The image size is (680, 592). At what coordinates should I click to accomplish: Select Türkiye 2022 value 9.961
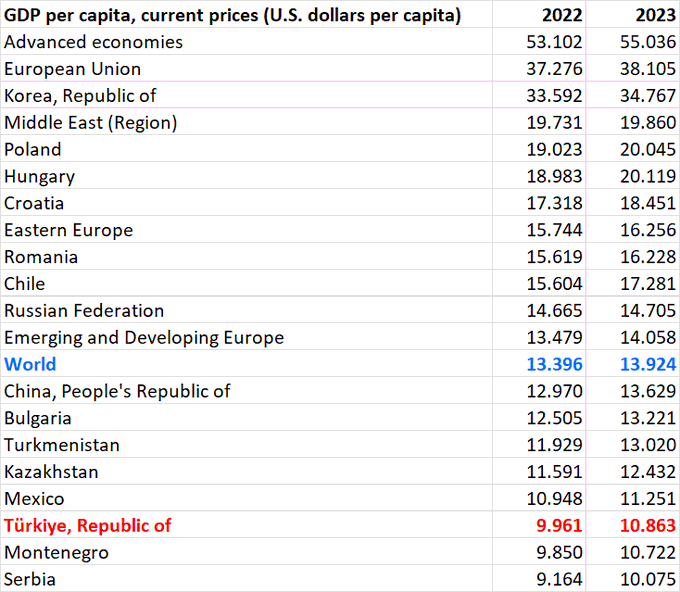pos(559,526)
